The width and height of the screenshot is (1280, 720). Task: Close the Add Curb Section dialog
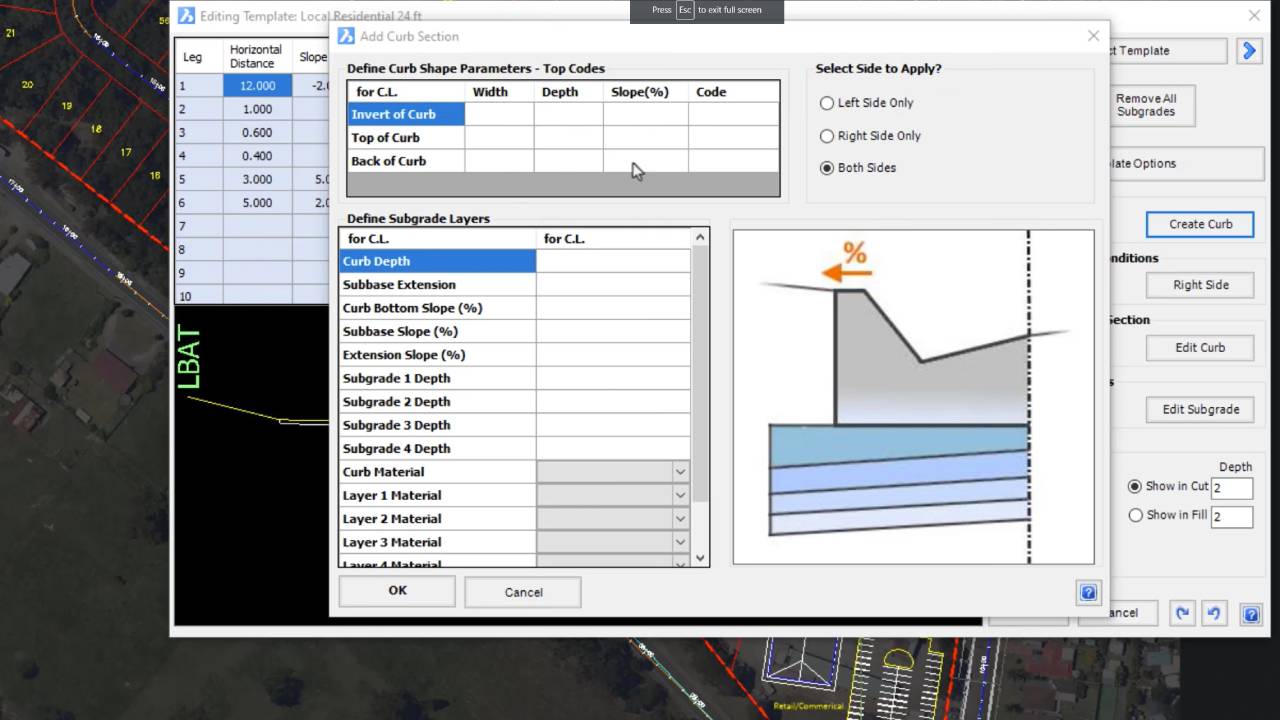click(1093, 36)
